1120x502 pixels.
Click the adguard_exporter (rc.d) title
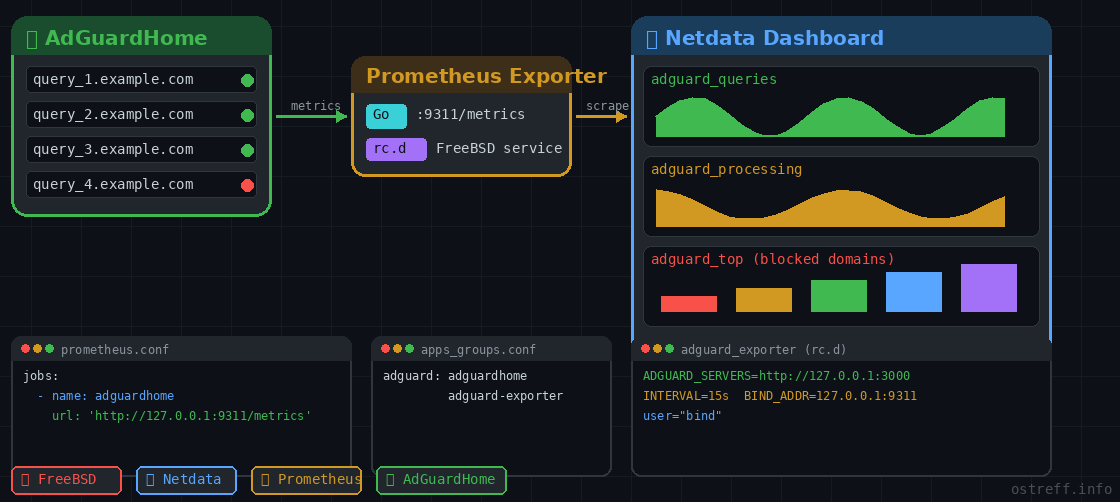764,350
